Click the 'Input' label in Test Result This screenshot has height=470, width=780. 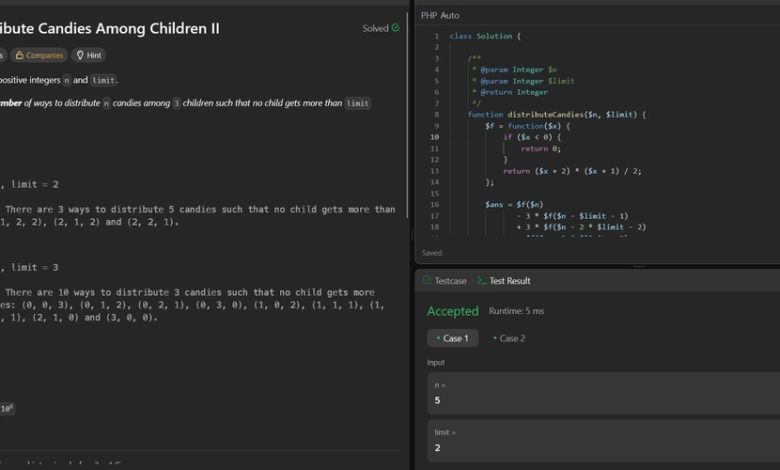(436, 363)
